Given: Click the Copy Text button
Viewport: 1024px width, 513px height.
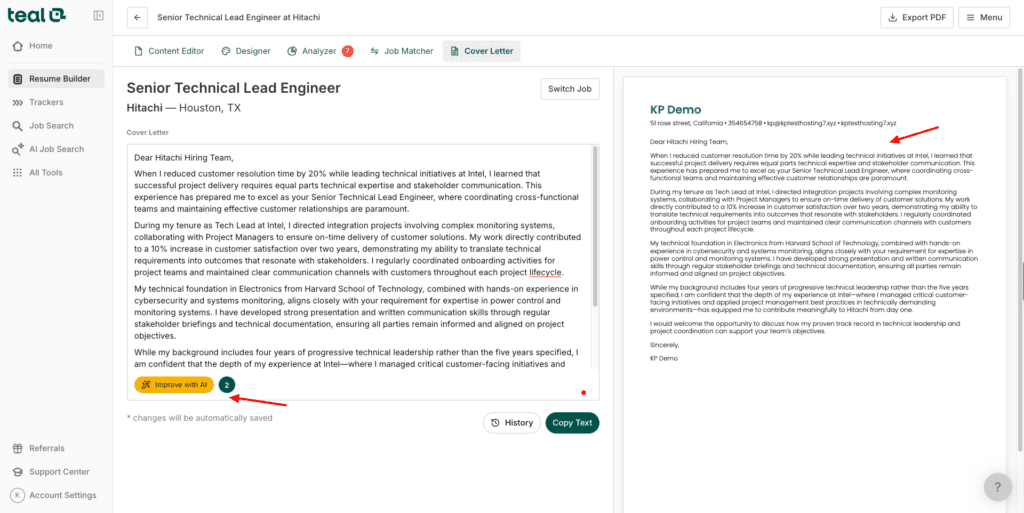Looking at the screenshot, I should tap(572, 423).
